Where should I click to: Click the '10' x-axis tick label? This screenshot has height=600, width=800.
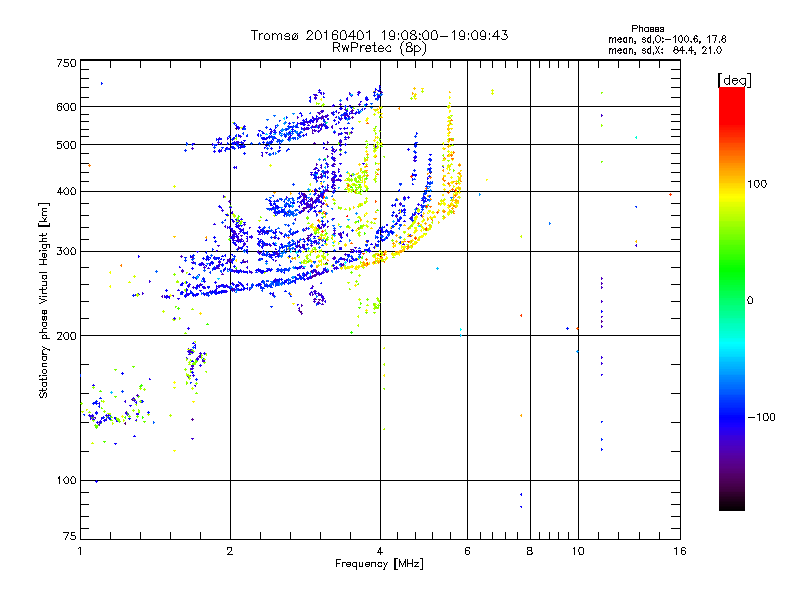click(578, 551)
